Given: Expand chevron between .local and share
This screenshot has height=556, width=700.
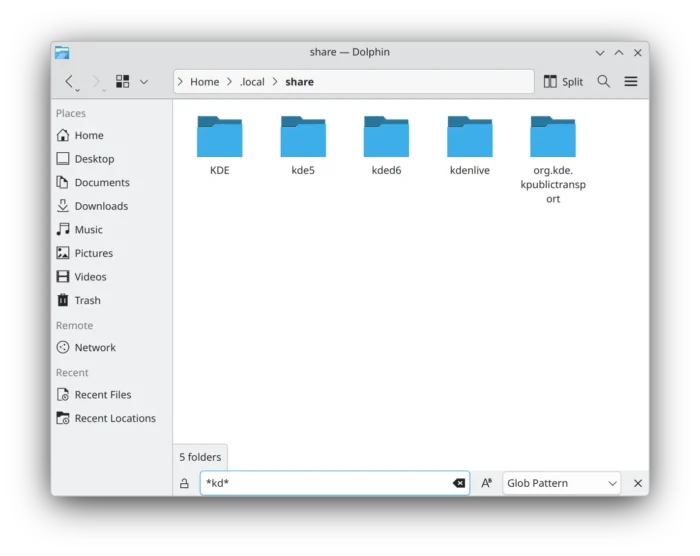Looking at the screenshot, I should coord(275,82).
